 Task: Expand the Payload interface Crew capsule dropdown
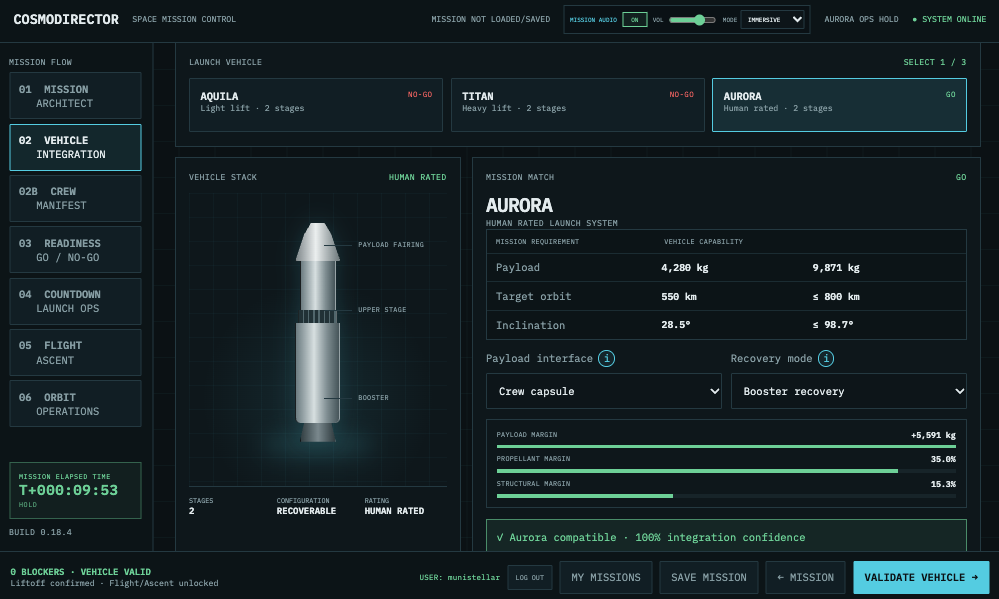point(603,391)
